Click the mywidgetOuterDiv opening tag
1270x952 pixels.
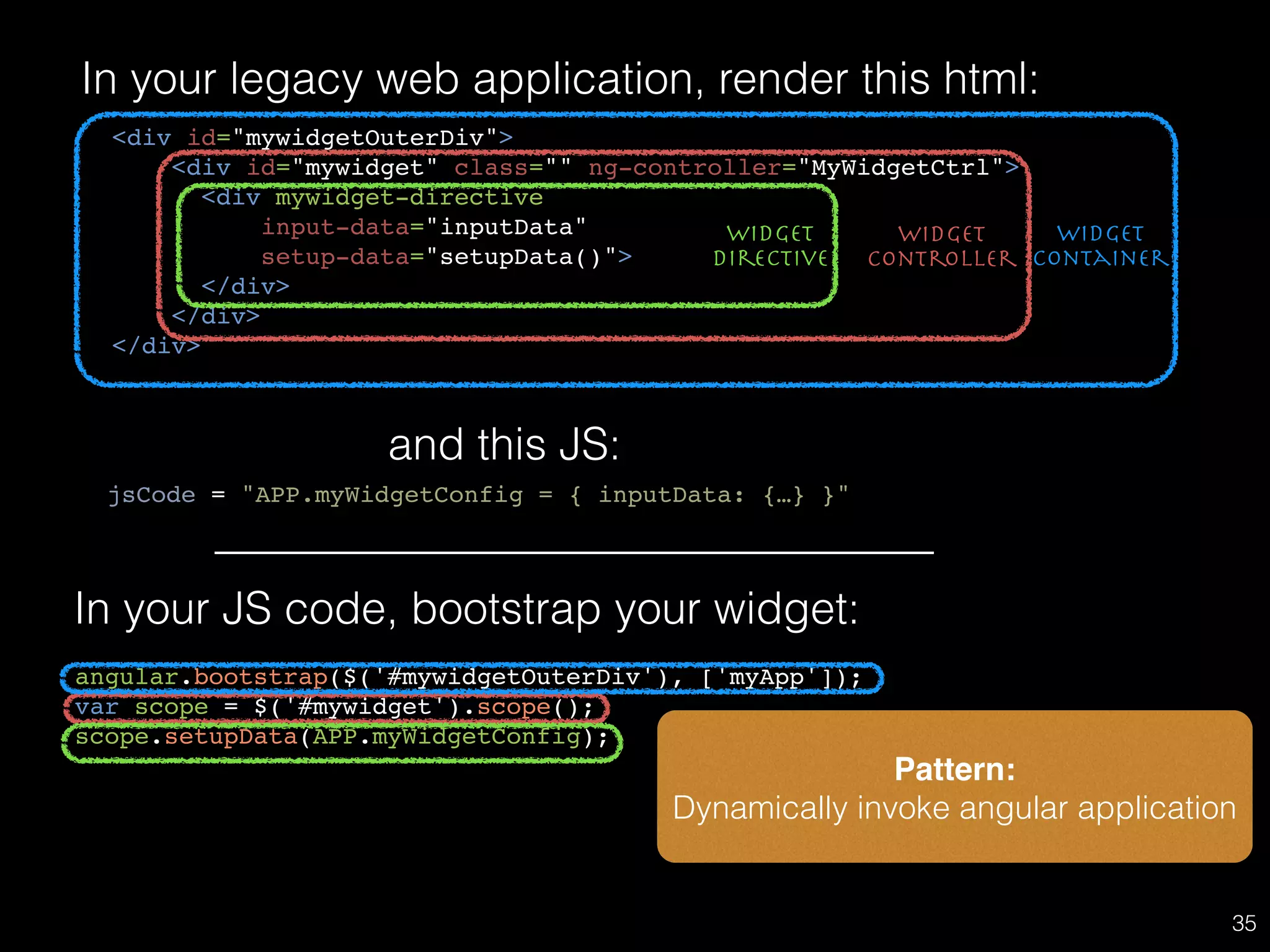tap(312, 138)
